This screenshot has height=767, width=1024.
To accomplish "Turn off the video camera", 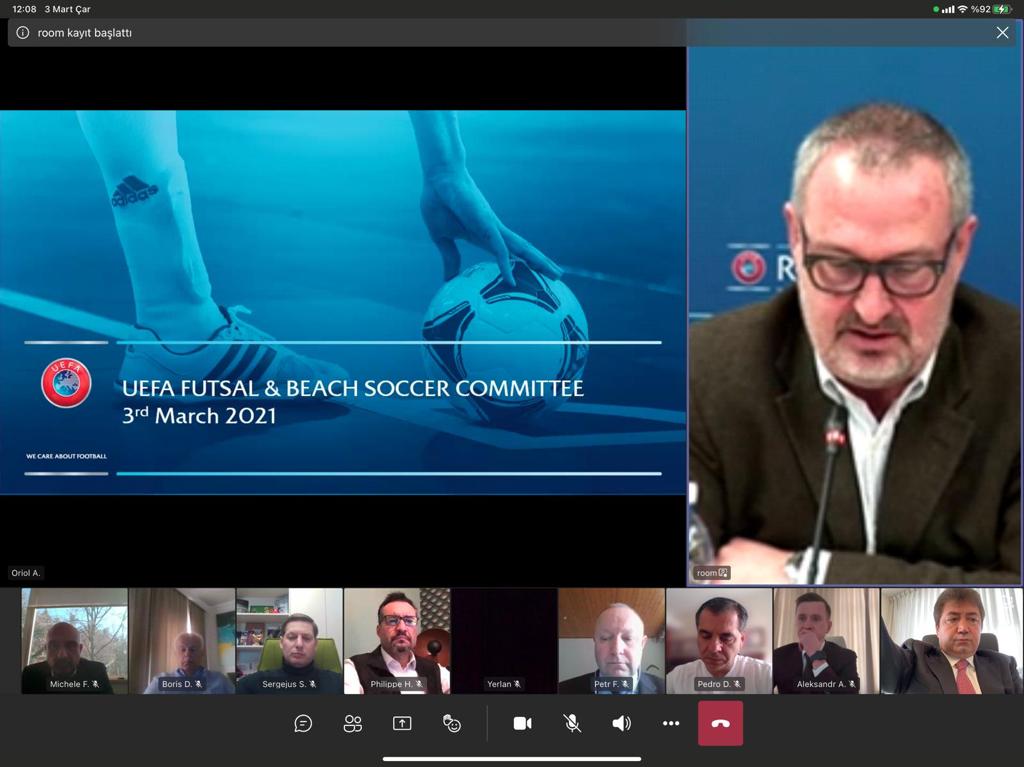I will click(x=522, y=723).
